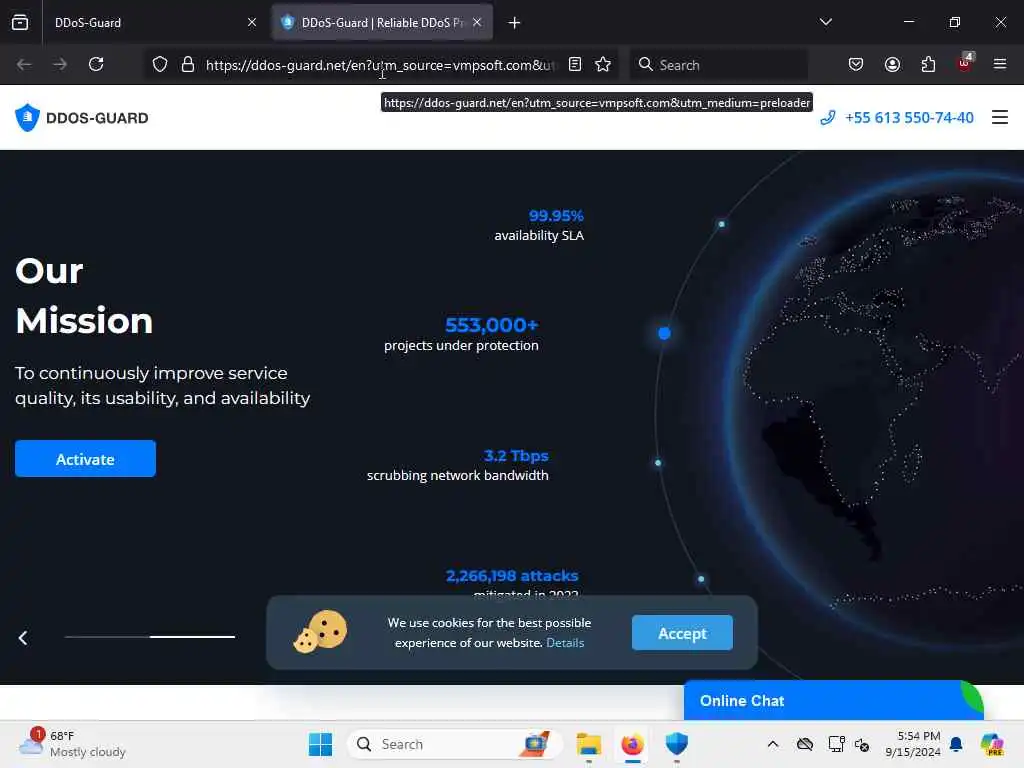Select the large highlighted orbit dot
Viewport: 1024px width, 768px height.
(664, 334)
